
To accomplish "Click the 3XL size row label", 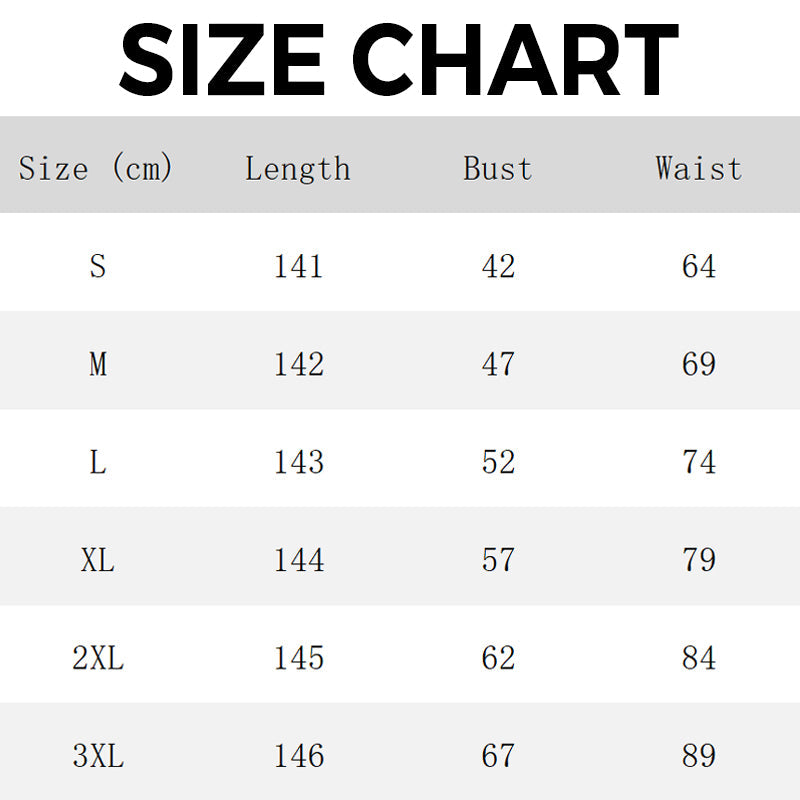I will (98, 756).
